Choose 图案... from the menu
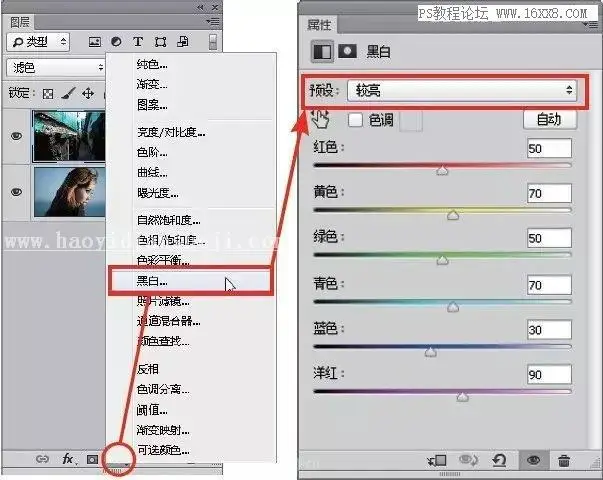The width and height of the screenshot is (603, 480). click(152, 104)
